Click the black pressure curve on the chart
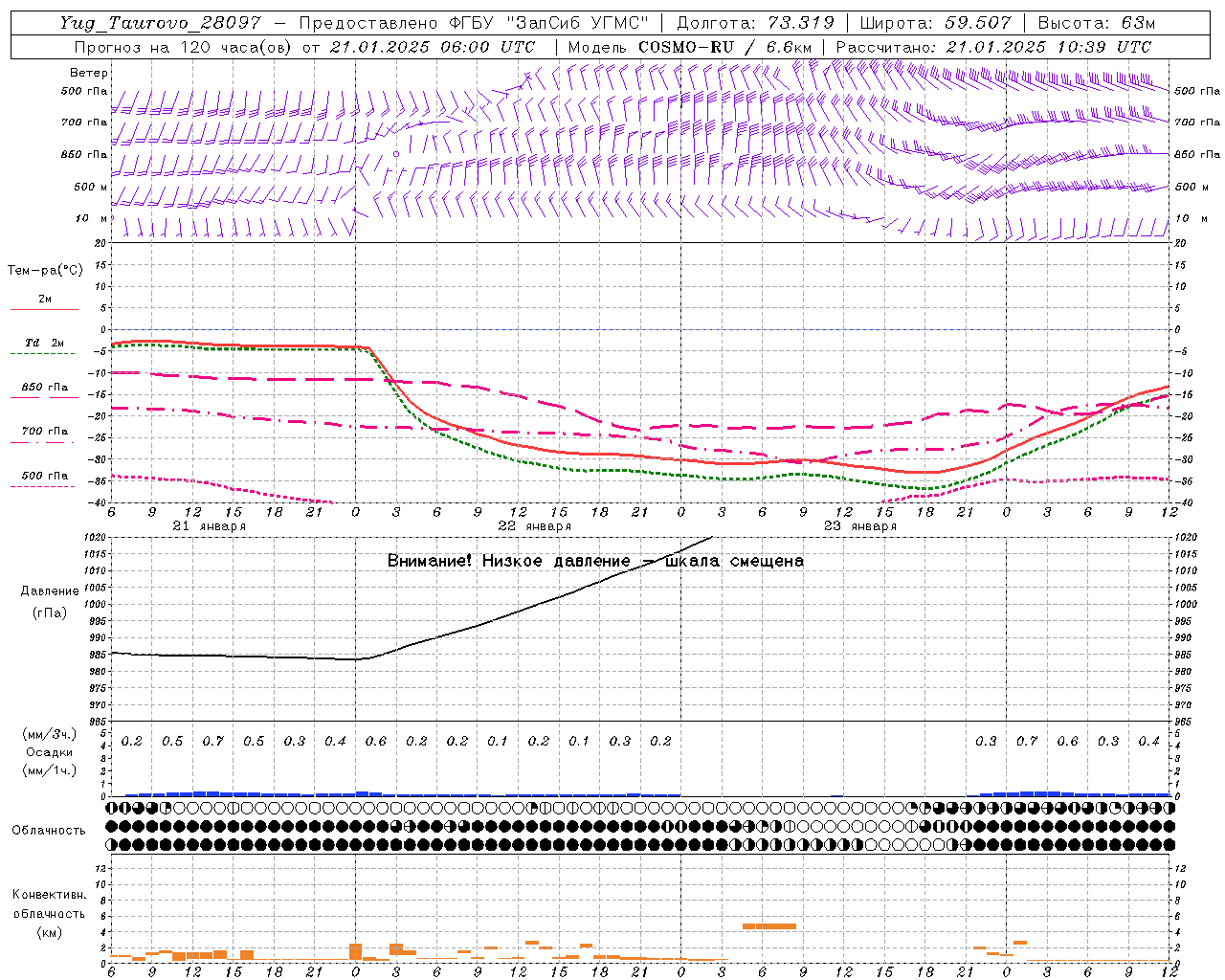Screen dimensions: 1225x980 pyautogui.click(x=517, y=612)
